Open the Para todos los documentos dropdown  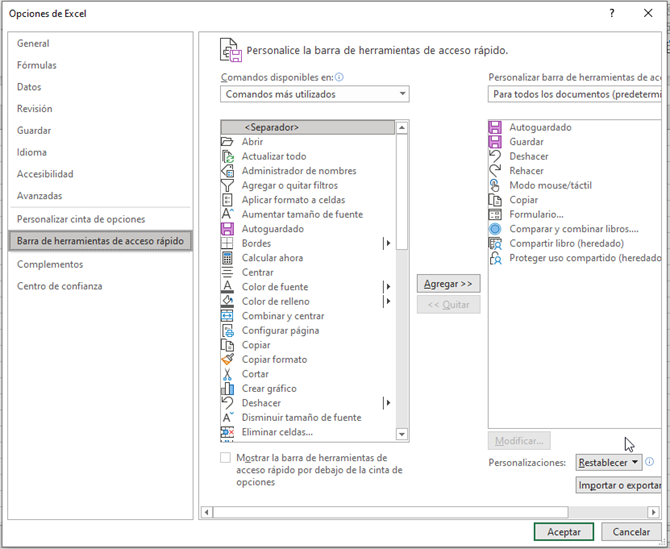tap(574, 94)
